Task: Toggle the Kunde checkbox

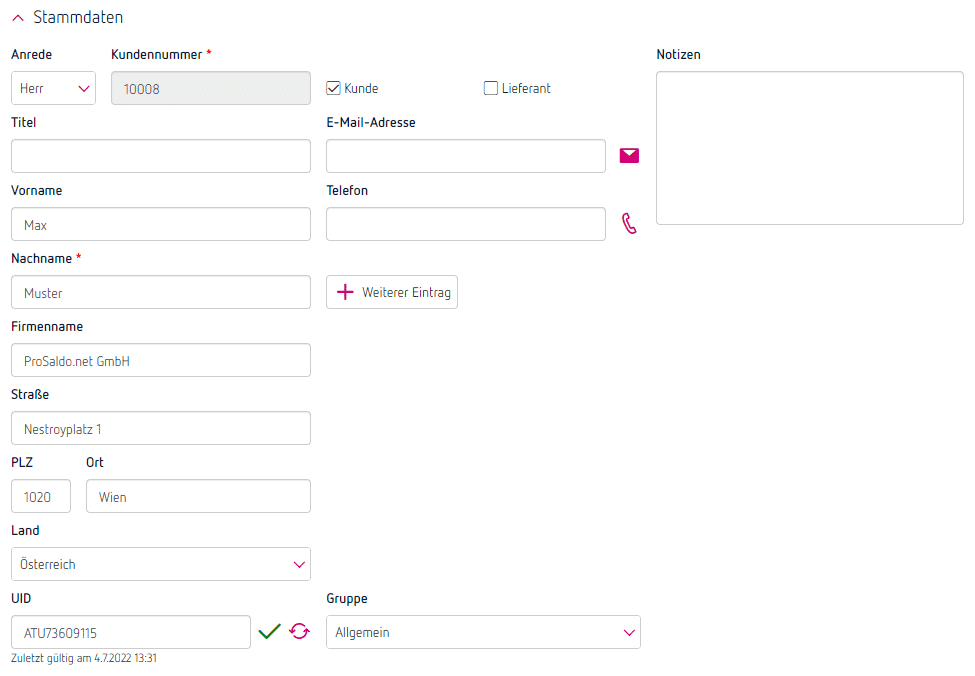Action: (334, 88)
